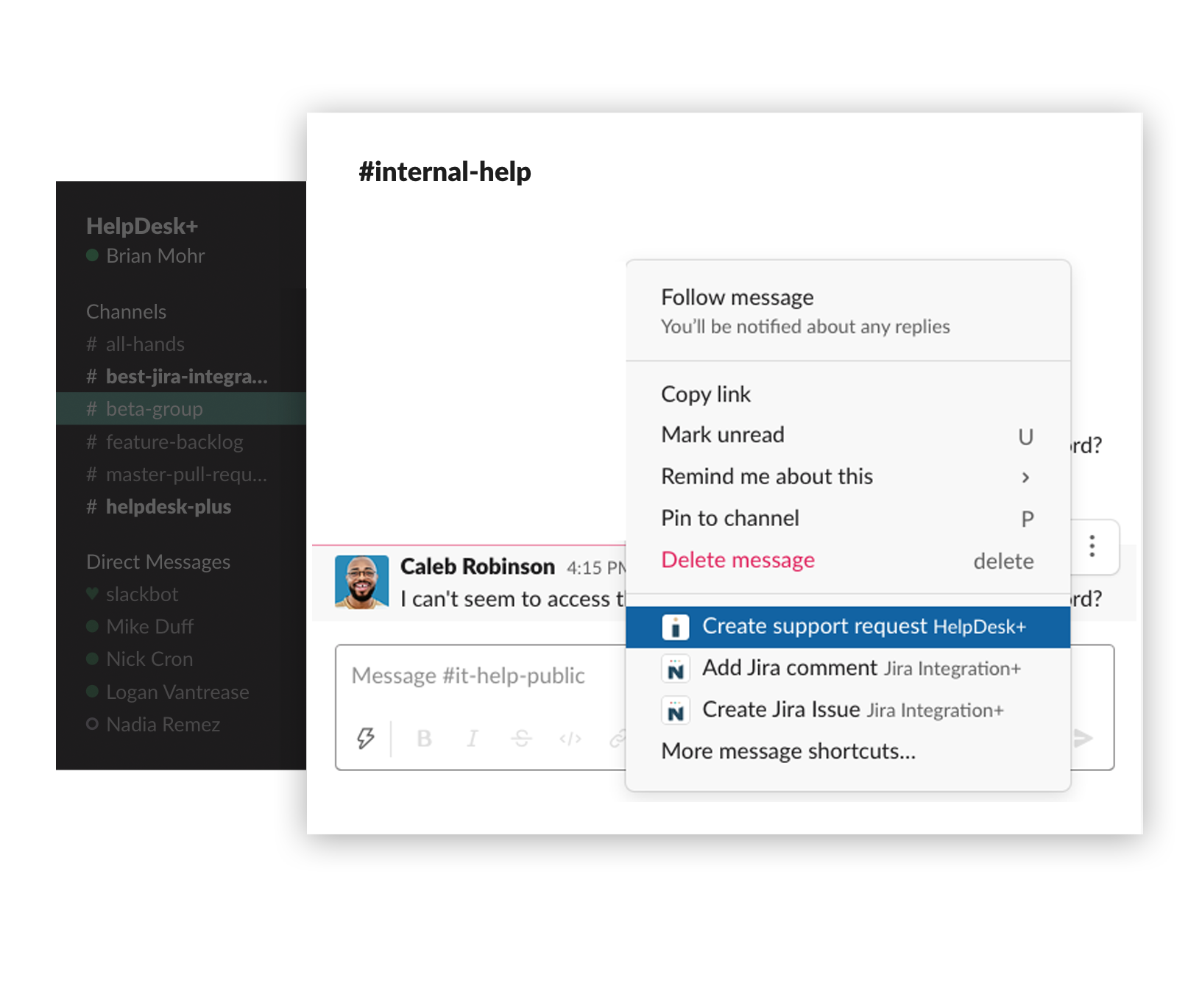
Task: Click the Jira icon beside Add Jira comment
Action: tap(675, 670)
